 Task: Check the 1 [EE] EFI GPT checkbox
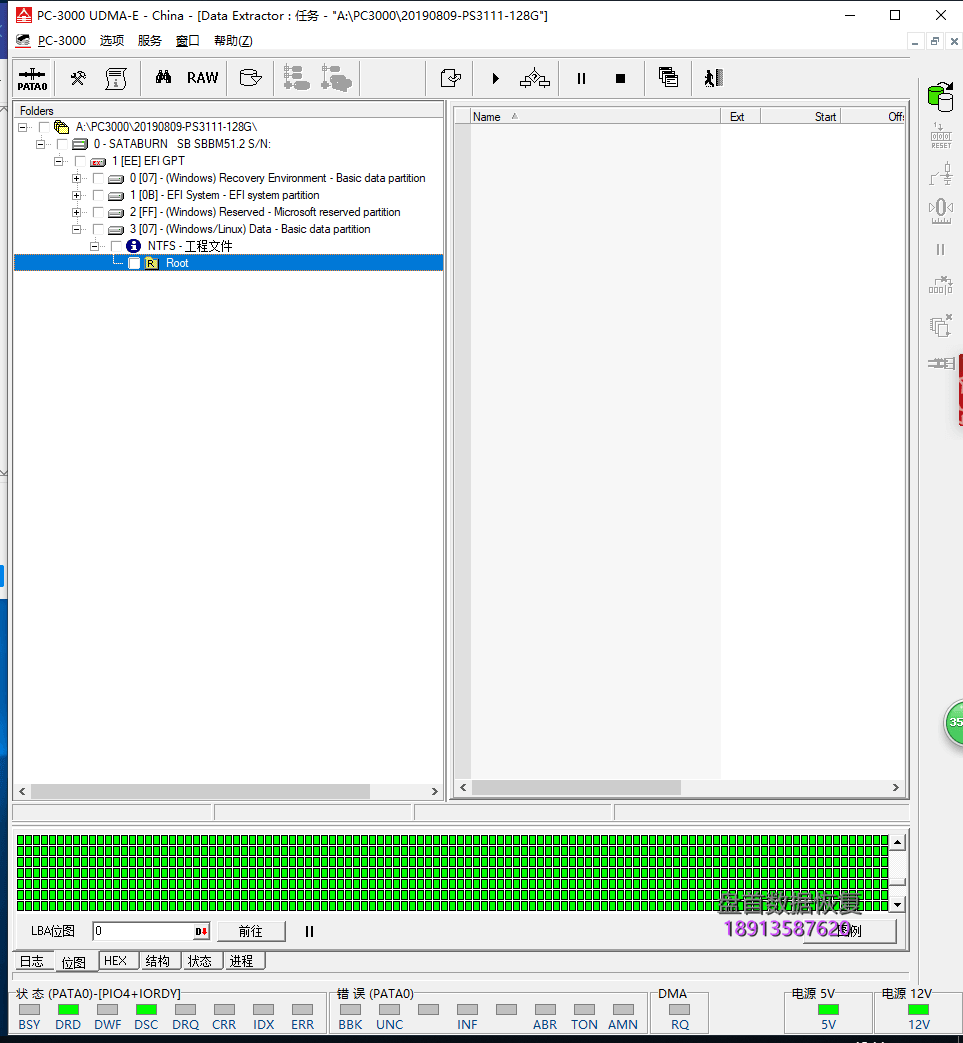80,161
